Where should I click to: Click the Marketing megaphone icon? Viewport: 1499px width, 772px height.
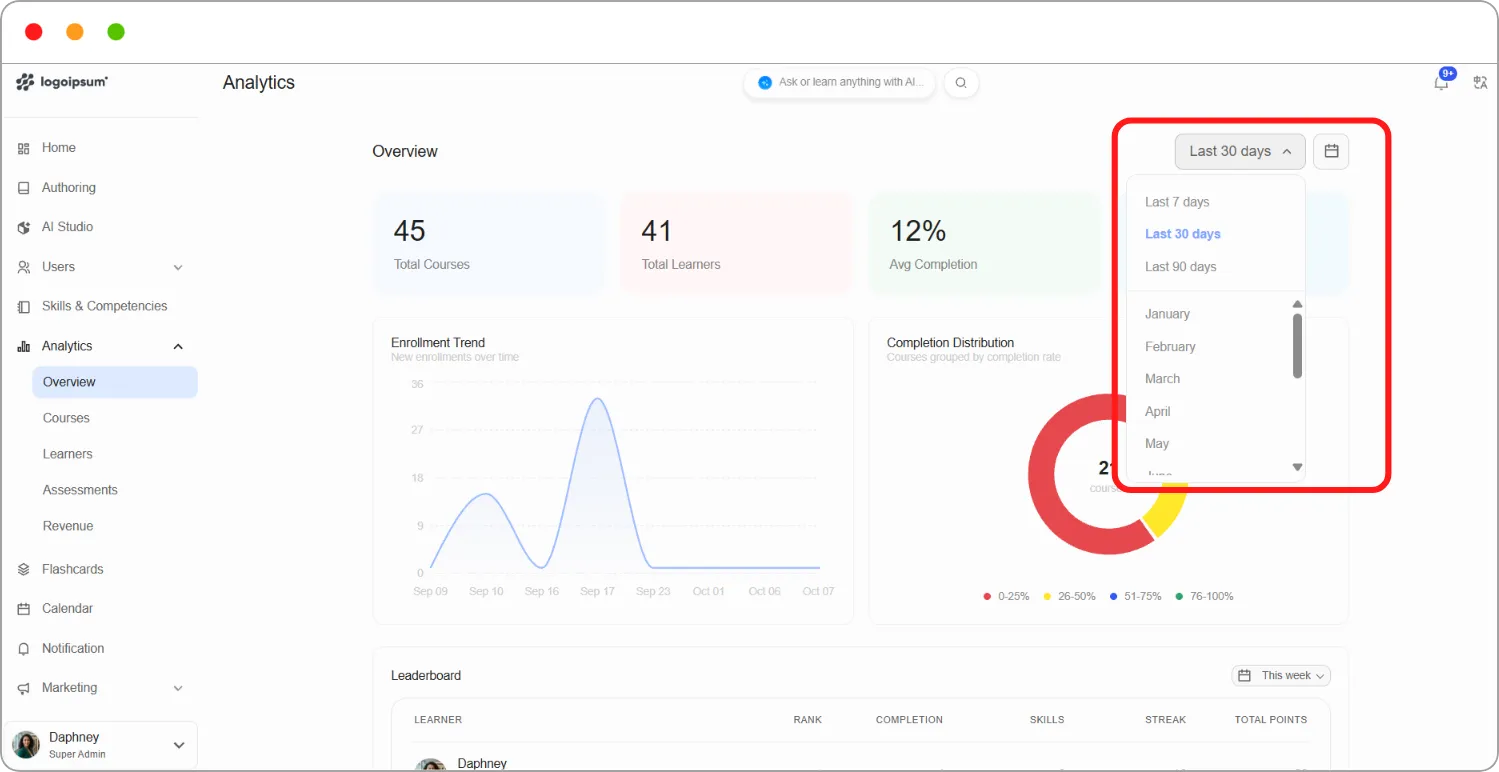click(x=24, y=688)
